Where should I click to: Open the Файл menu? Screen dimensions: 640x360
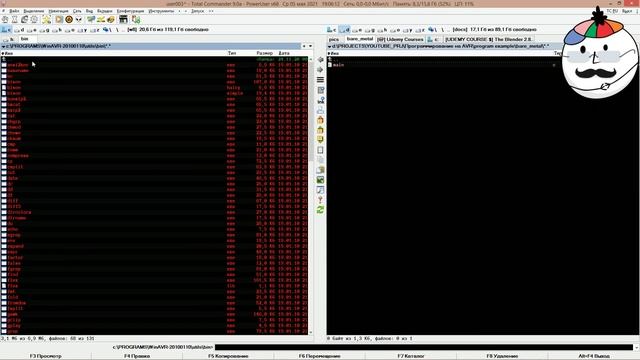(x=14, y=11)
